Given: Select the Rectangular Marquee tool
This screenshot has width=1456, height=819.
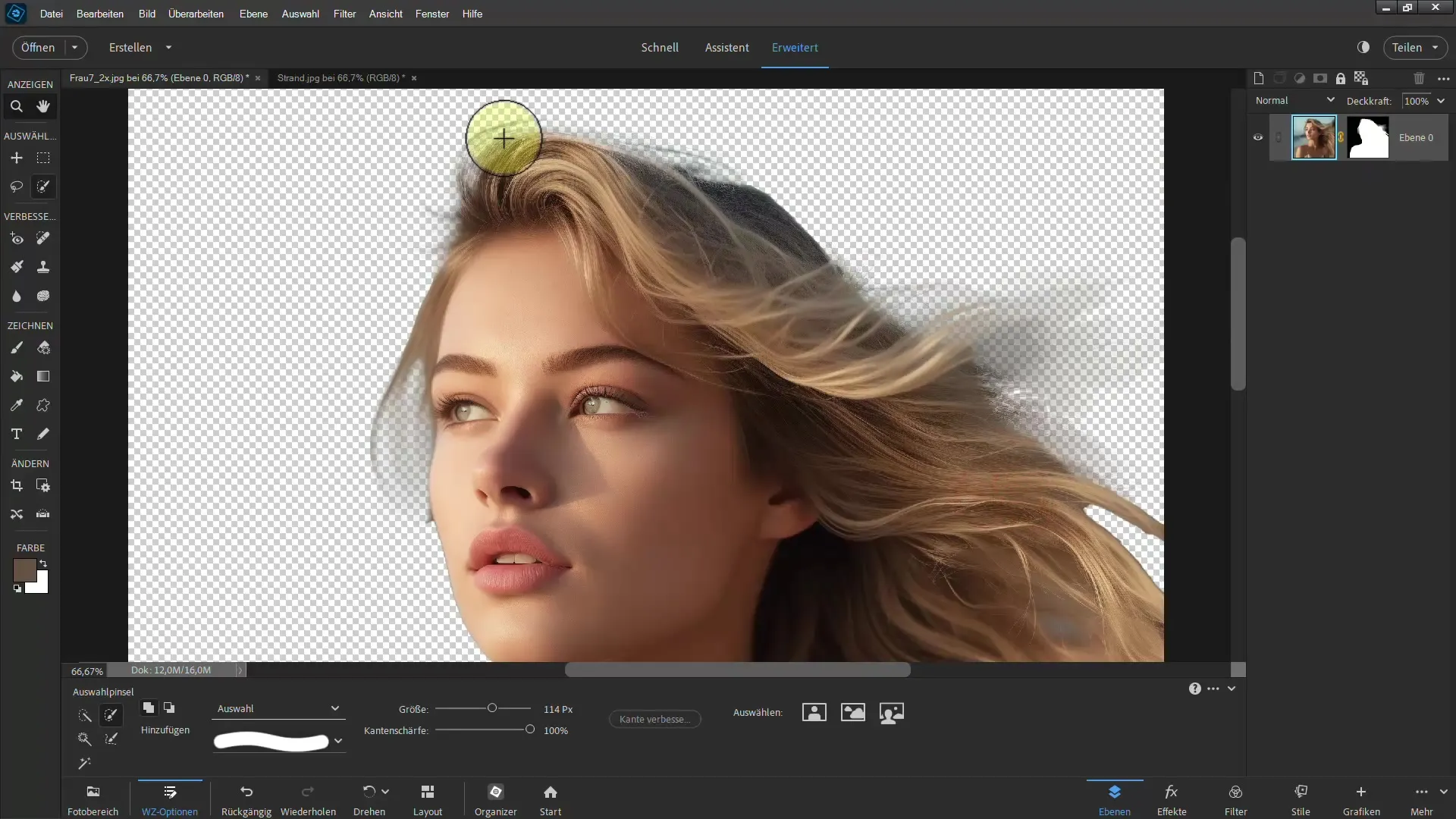Looking at the screenshot, I should tap(43, 158).
